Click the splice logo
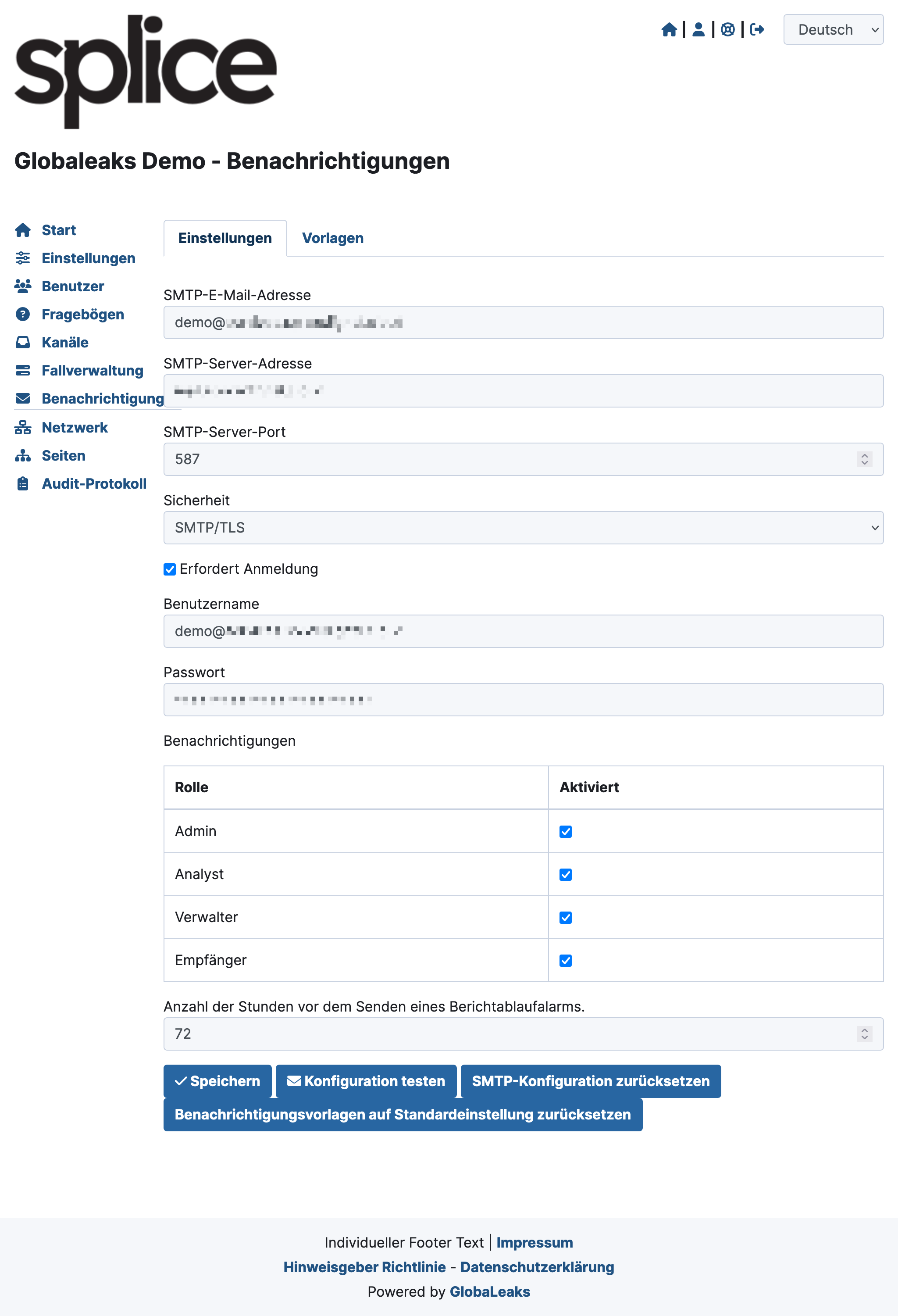Image resolution: width=898 pixels, height=1316 pixels. pos(146,72)
